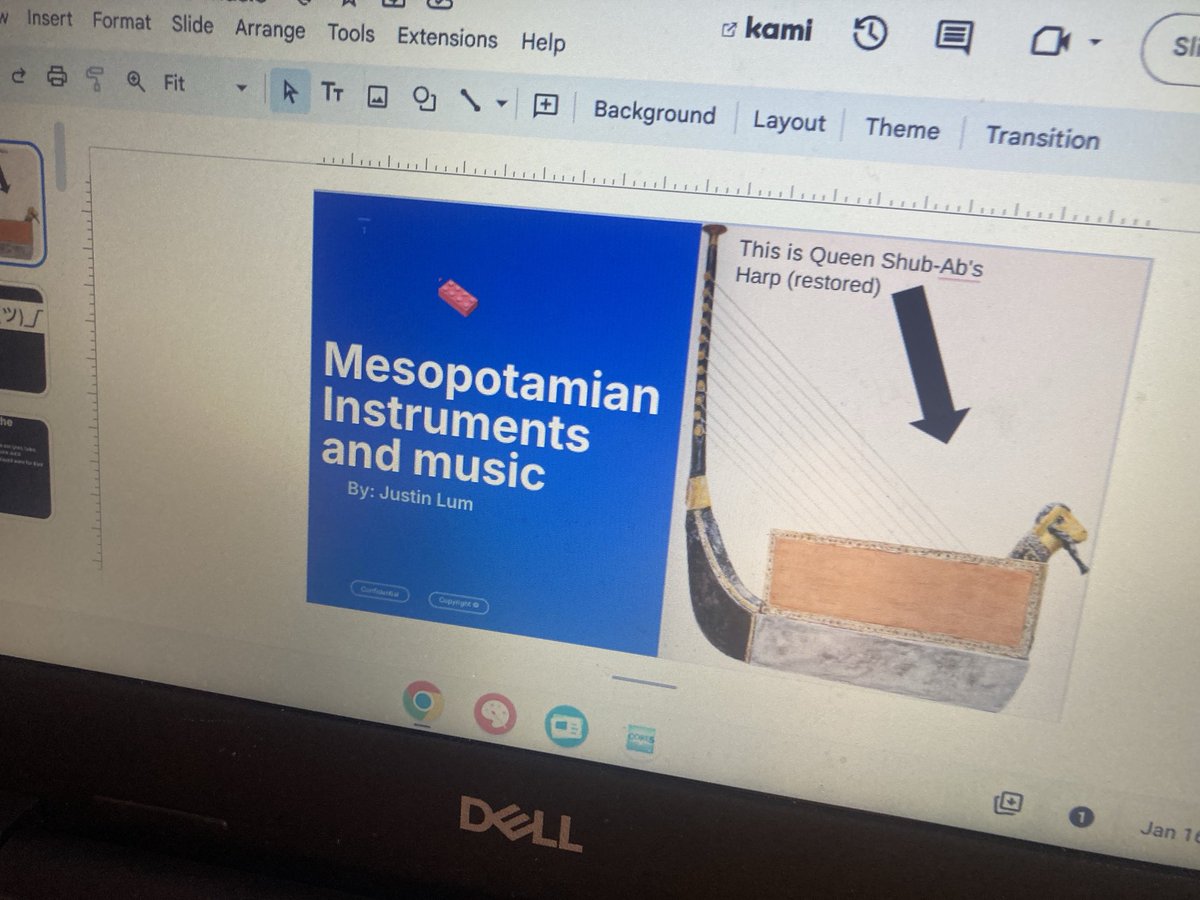
Task: Open the Extensions menu
Action: (x=447, y=38)
